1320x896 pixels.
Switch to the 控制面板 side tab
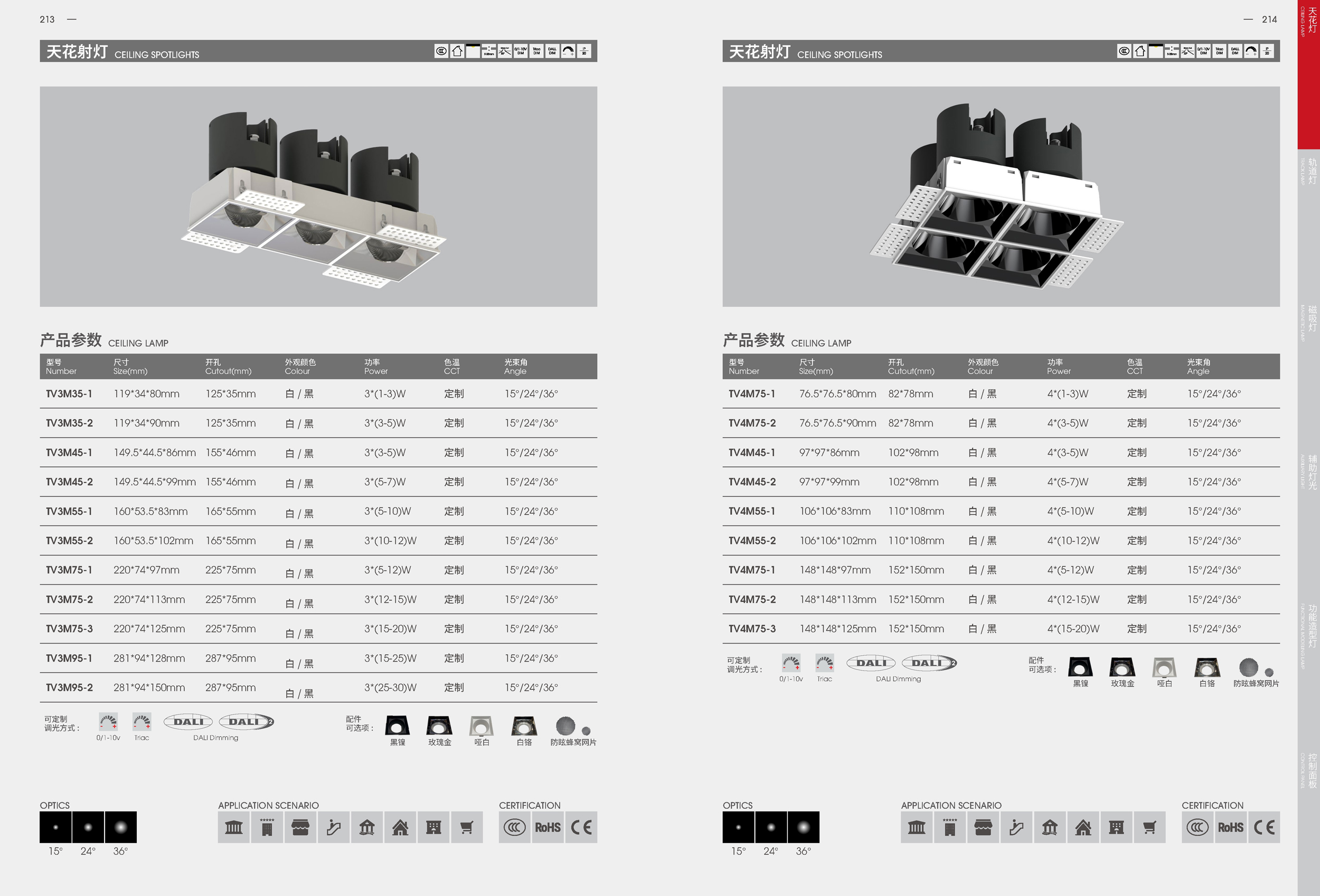pyautogui.click(x=1312, y=771)
